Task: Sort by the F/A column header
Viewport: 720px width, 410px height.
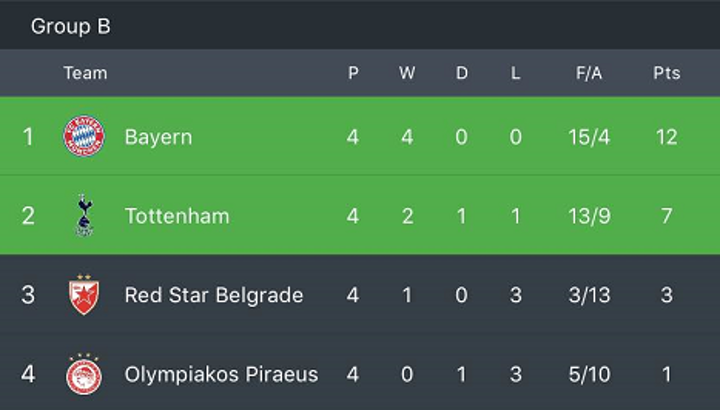Action: point(589,73)
